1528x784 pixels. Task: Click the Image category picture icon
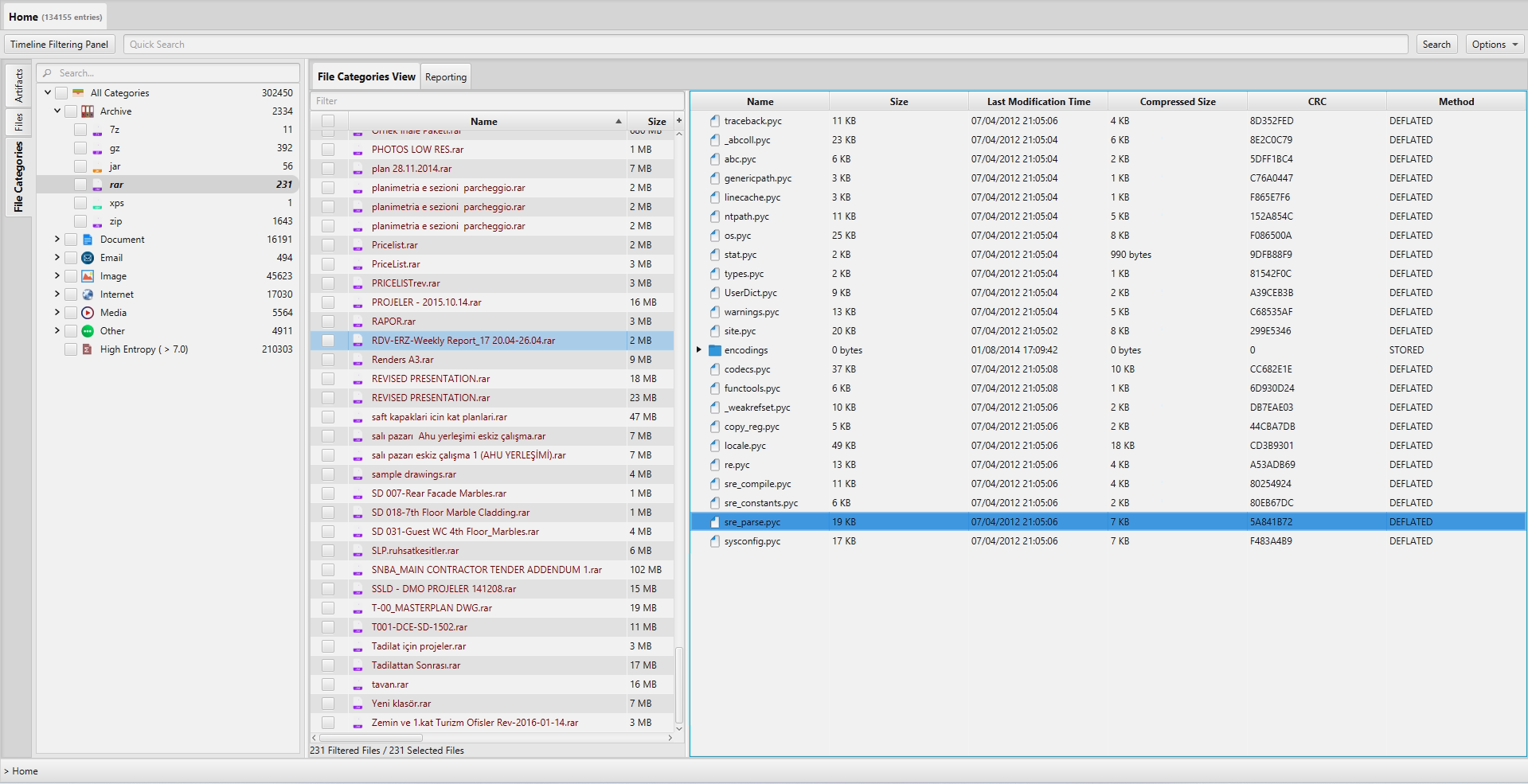click(88, 275)
